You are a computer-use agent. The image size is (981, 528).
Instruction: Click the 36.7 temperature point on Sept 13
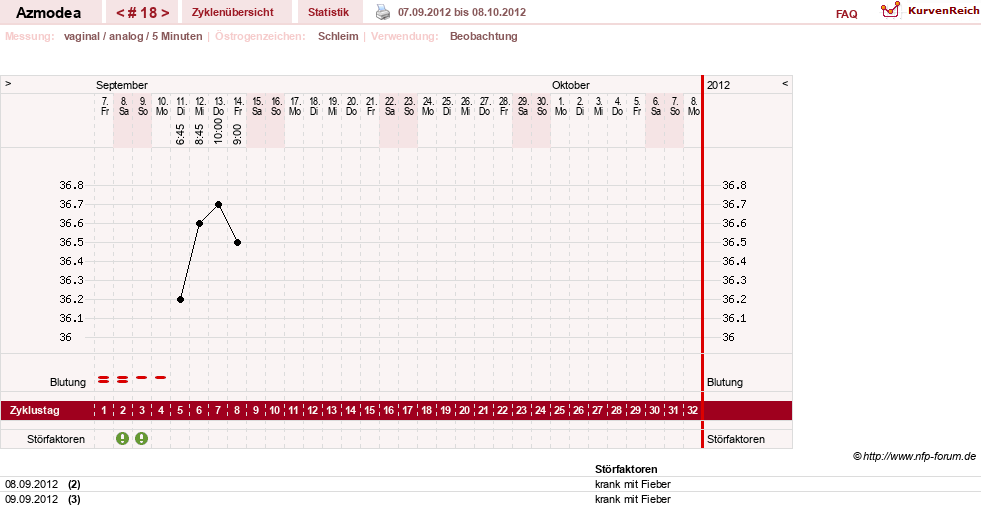pos(218,205)
